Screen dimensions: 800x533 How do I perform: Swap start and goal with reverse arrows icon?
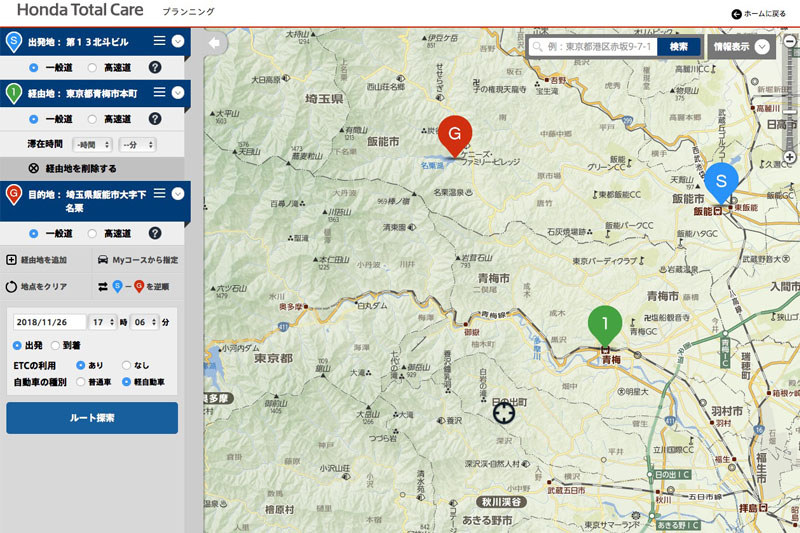[103, 287]
